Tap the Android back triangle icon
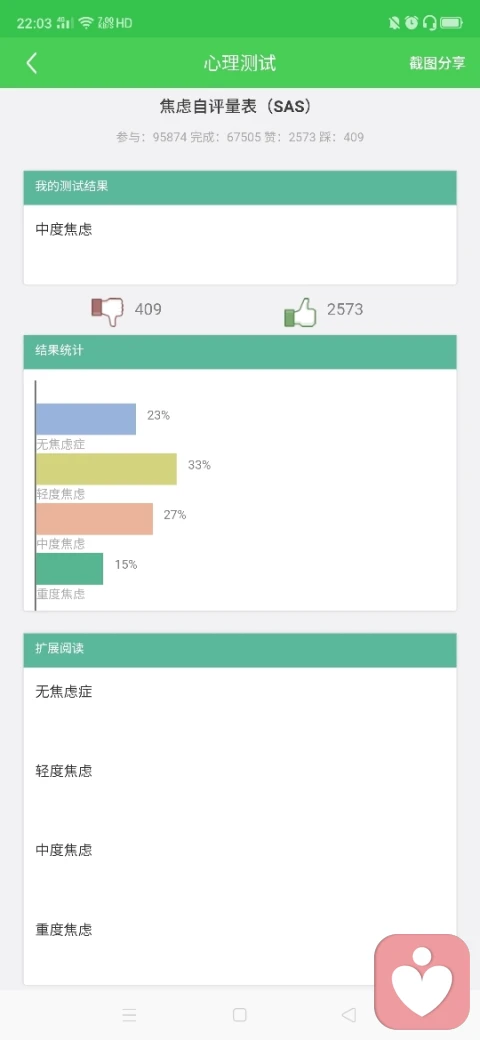The image size is (480, 1040). [349, 1014]
